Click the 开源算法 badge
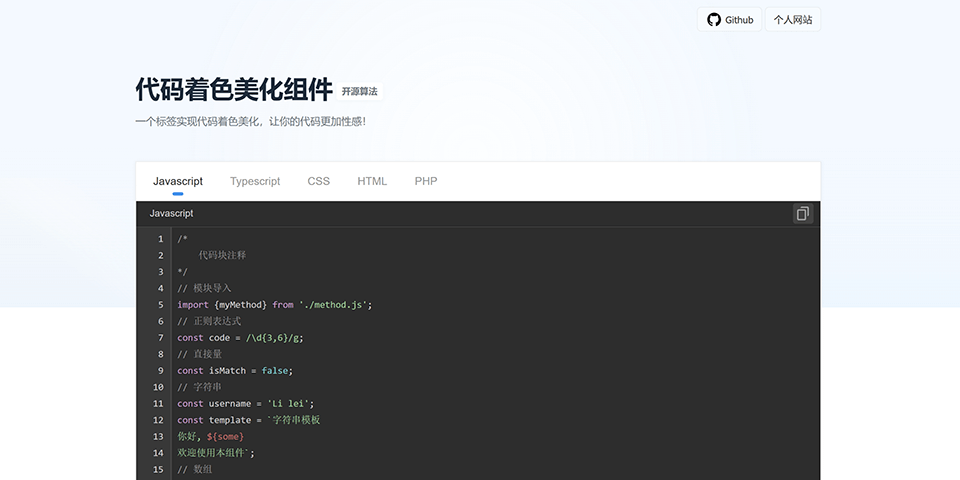 [360, 91]
